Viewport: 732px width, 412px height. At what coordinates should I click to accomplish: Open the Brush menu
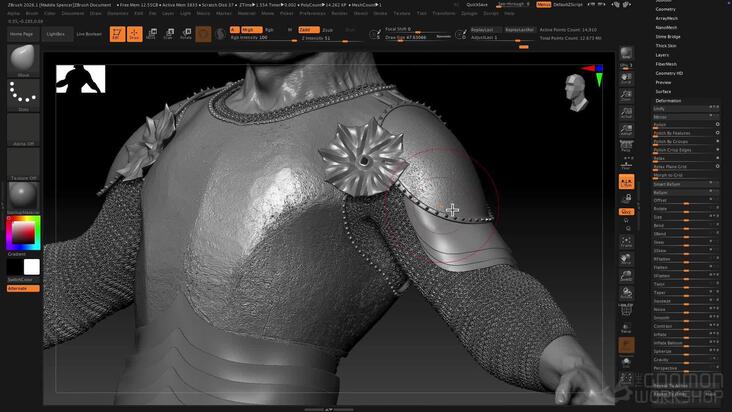point(32,14)
